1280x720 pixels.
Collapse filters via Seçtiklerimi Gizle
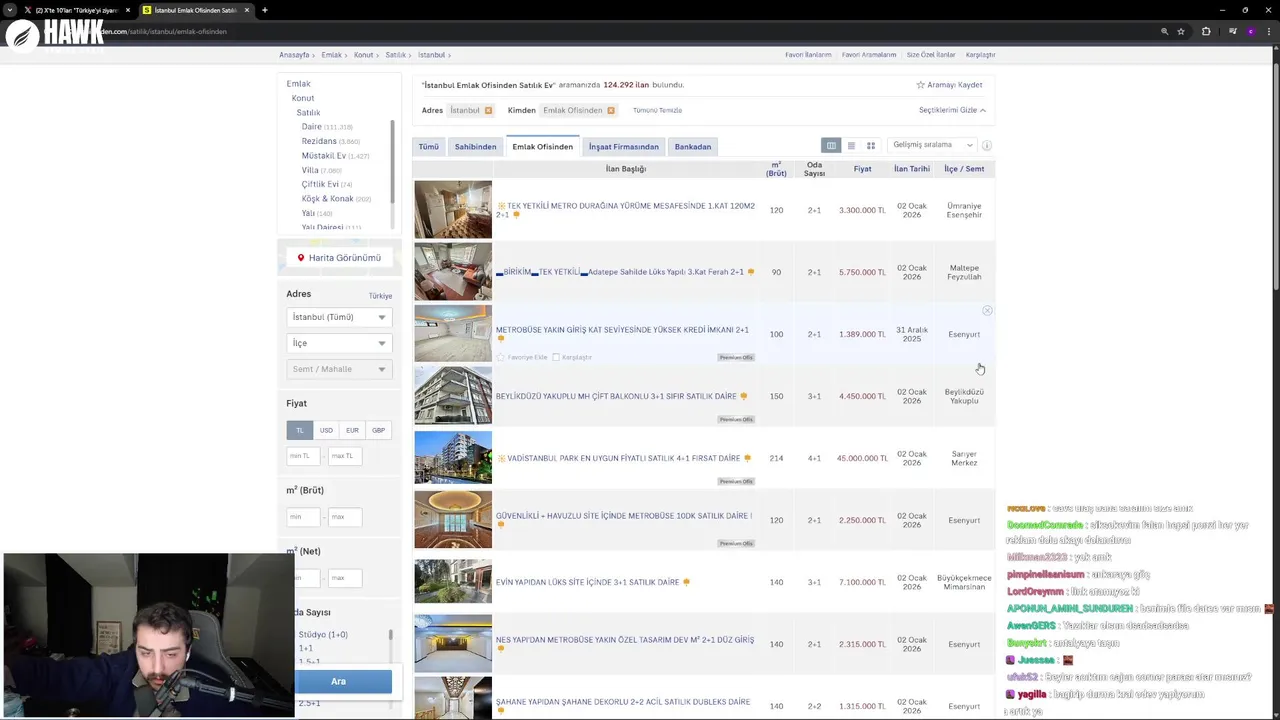tap(952, 110)
